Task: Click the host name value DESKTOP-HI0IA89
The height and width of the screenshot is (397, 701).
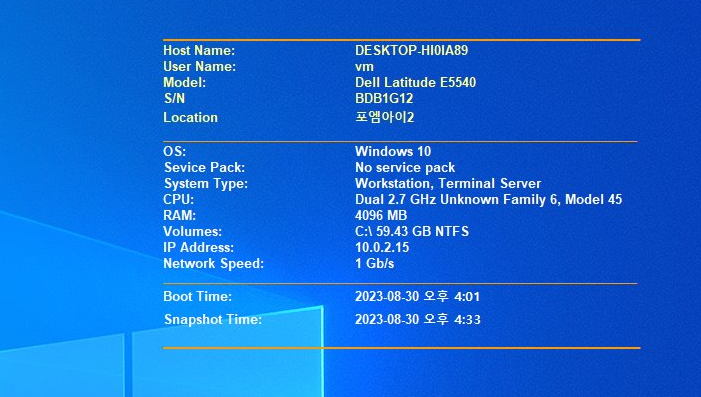Action: 411,51
